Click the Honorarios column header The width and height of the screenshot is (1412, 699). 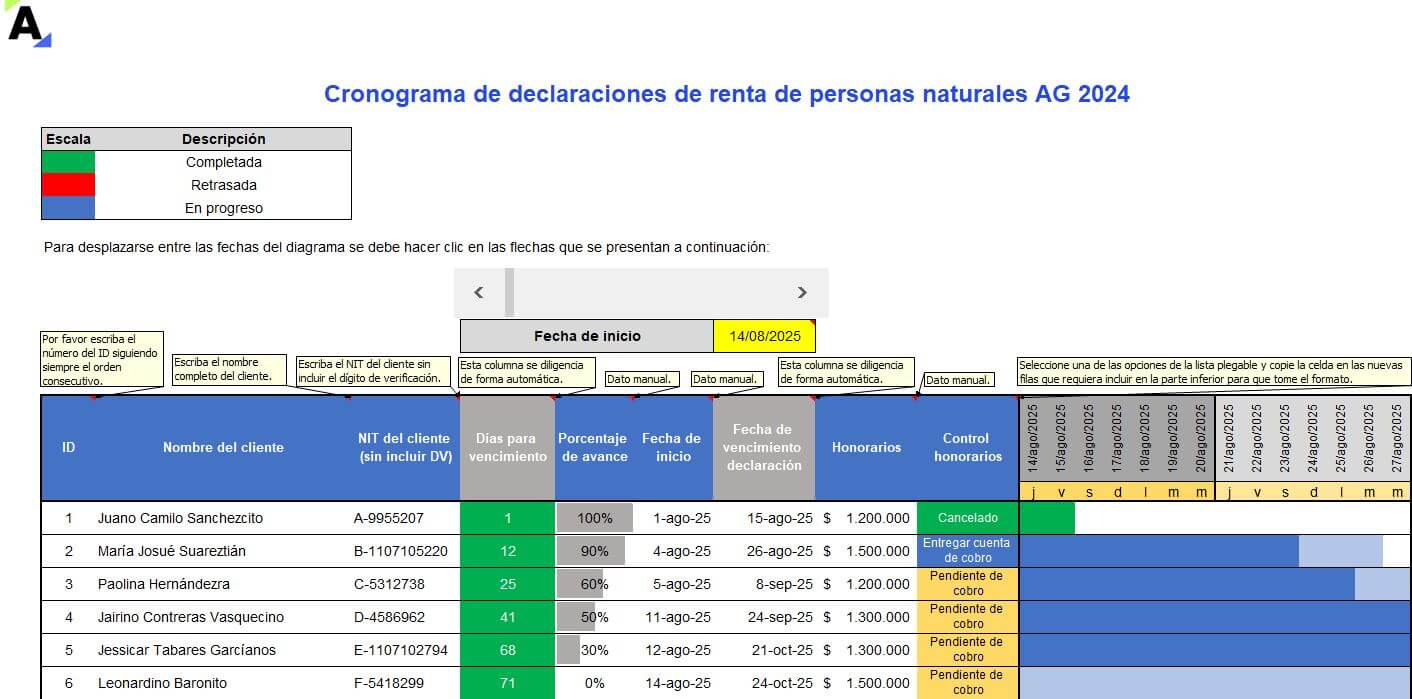[x=866, y=448]
